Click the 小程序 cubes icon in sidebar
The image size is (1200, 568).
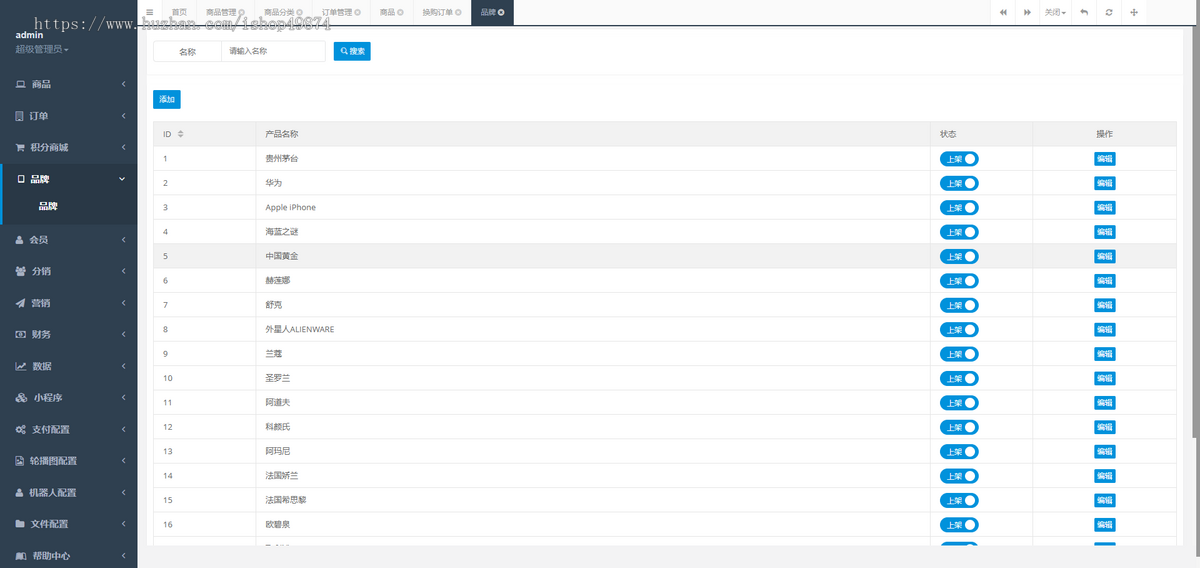point(21,397)
